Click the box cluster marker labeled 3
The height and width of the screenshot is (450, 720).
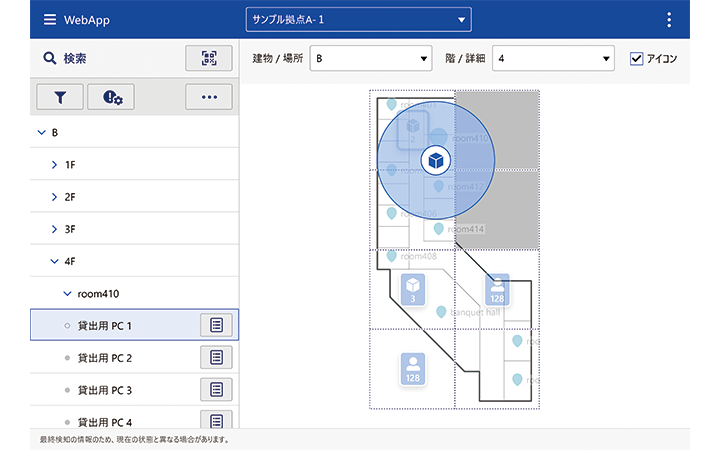coord(412,288)
